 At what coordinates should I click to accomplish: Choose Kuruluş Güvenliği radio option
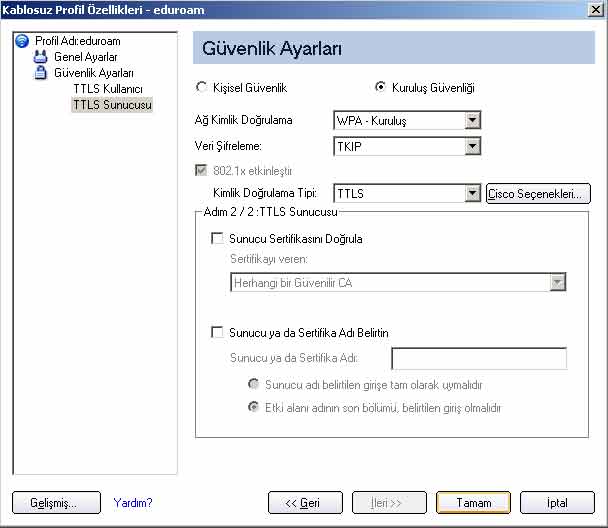pos(380,87)
